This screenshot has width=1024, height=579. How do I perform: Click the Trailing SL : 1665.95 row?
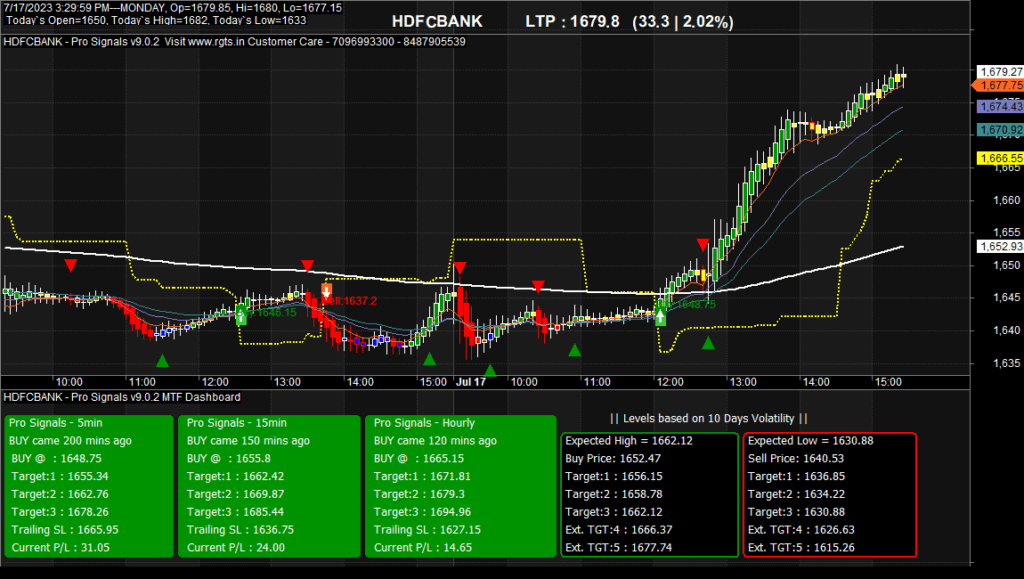click(x=65, y=529)
